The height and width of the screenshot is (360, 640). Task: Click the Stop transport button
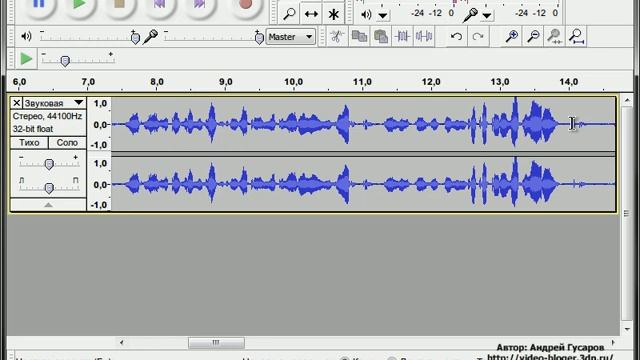[x=119, y=5]
